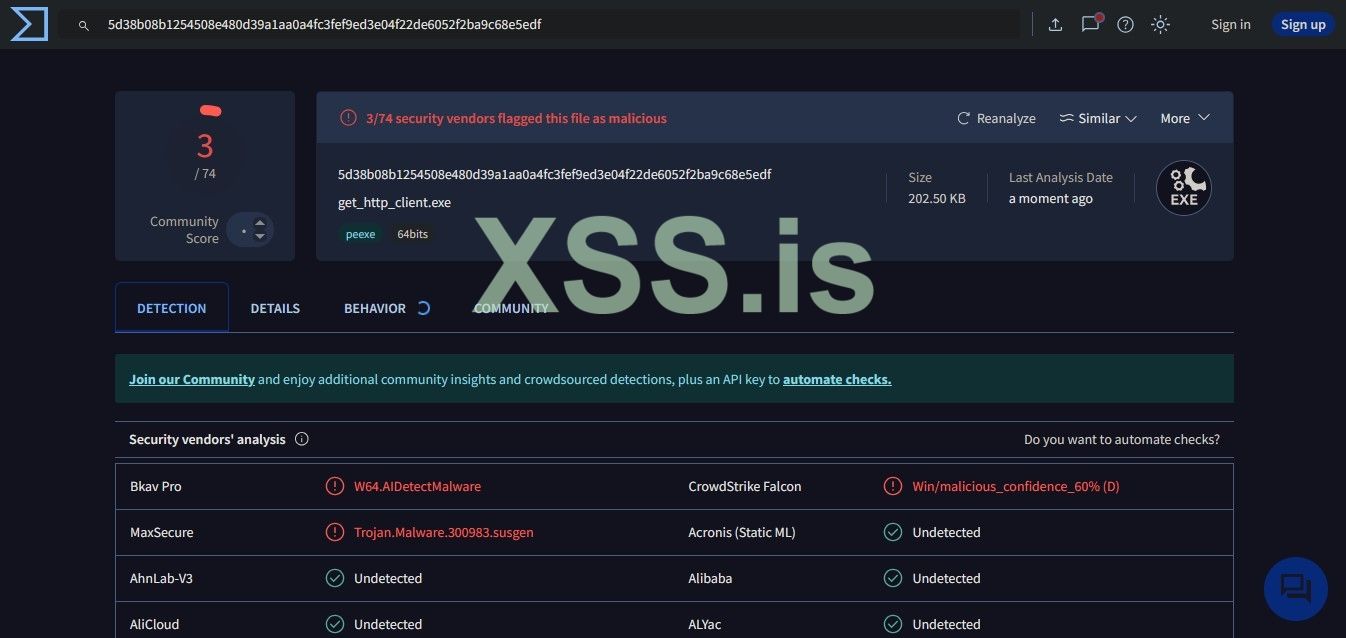Click the Reanalyze button
This screenshot has height=638, width=1346.
(x=996, y=118)
